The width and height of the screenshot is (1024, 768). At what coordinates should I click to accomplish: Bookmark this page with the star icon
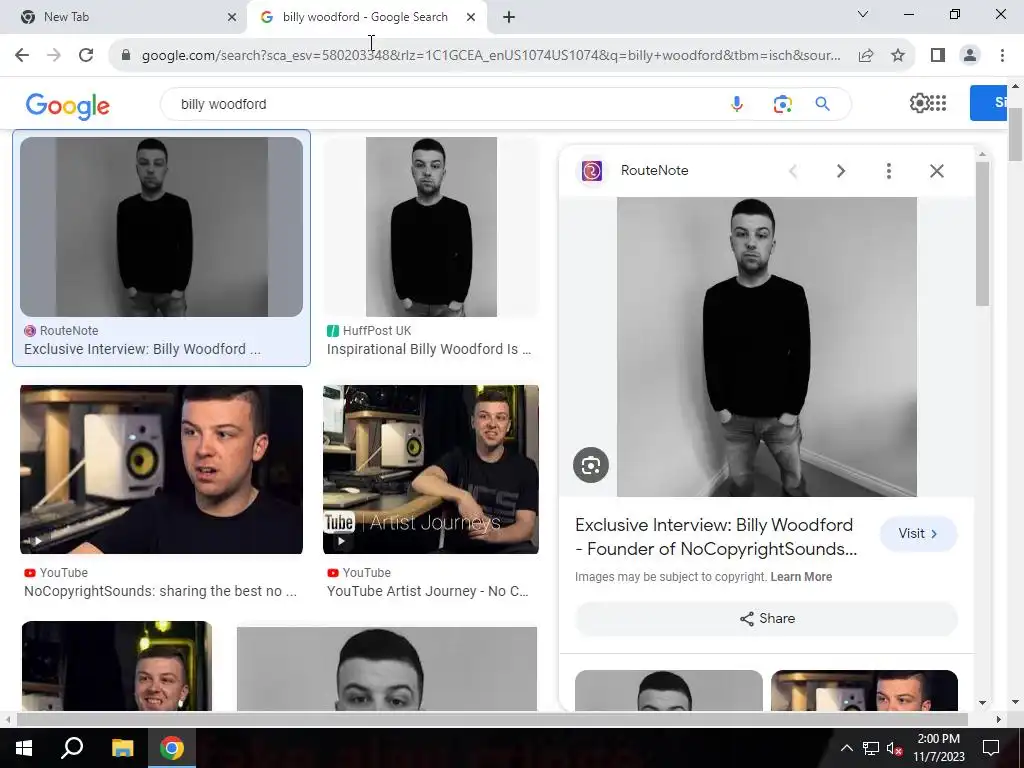point(898,56)
